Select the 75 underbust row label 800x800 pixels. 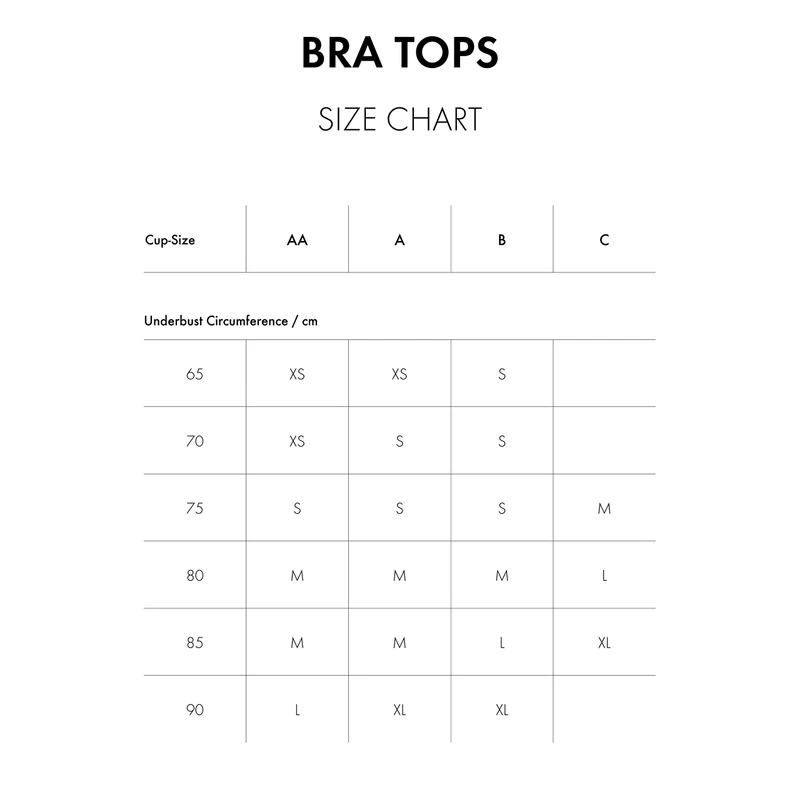[x=195, y=508]
